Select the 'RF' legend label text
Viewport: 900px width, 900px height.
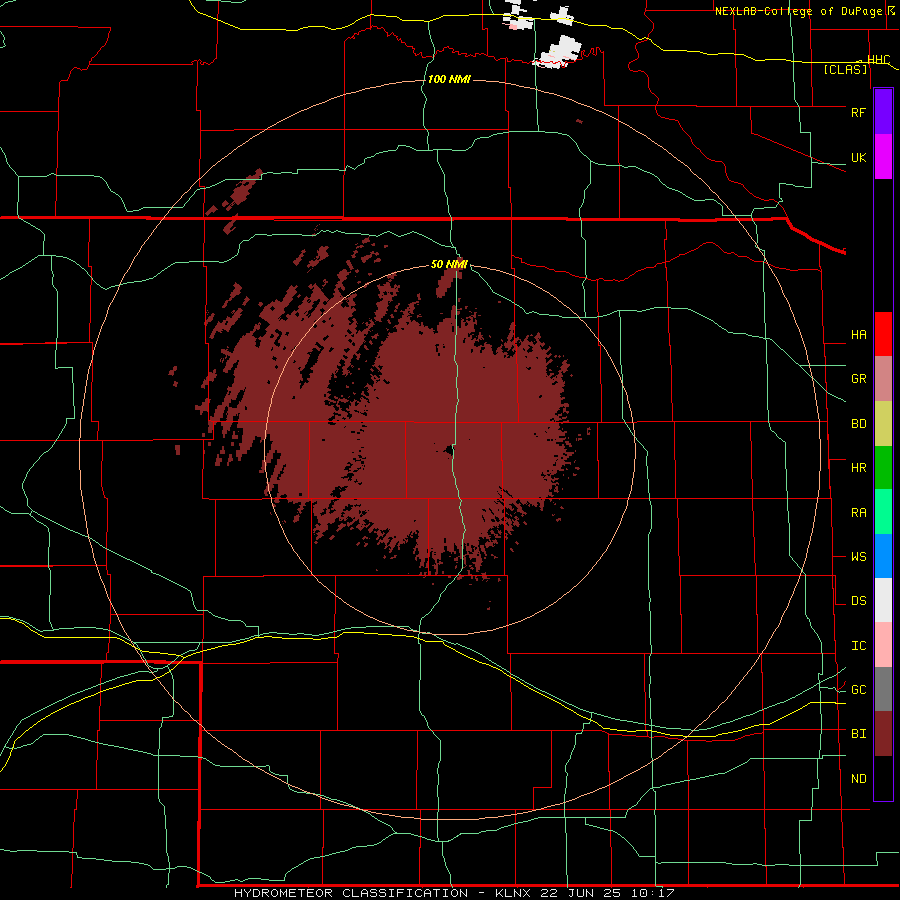click(858, 112)
